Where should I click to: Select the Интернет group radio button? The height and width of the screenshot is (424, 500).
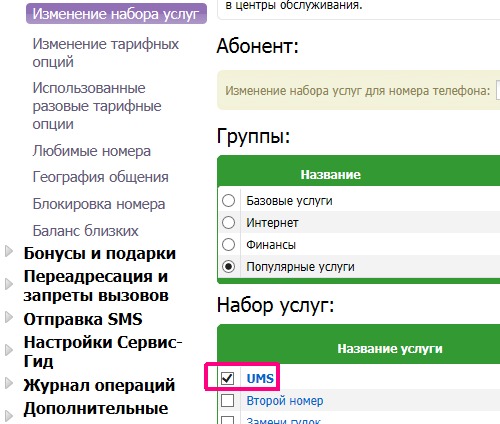click(228, 222)
